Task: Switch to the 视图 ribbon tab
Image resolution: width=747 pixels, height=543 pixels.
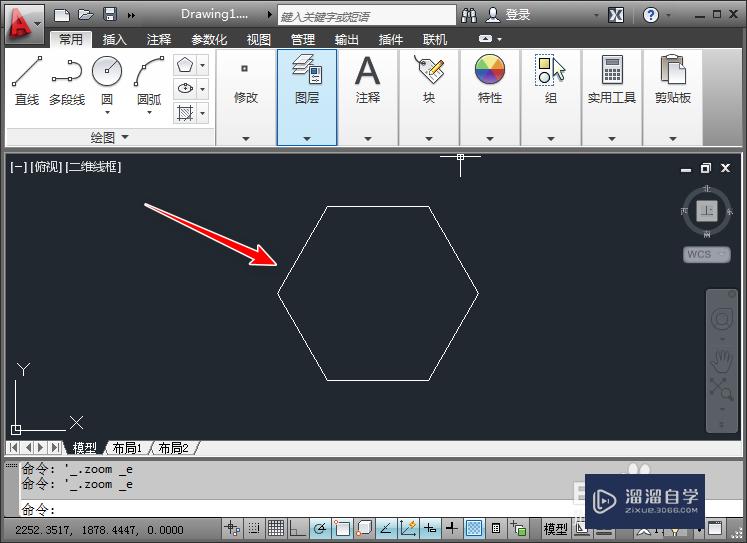Action: pyautogui.click(x=259, y=40)
